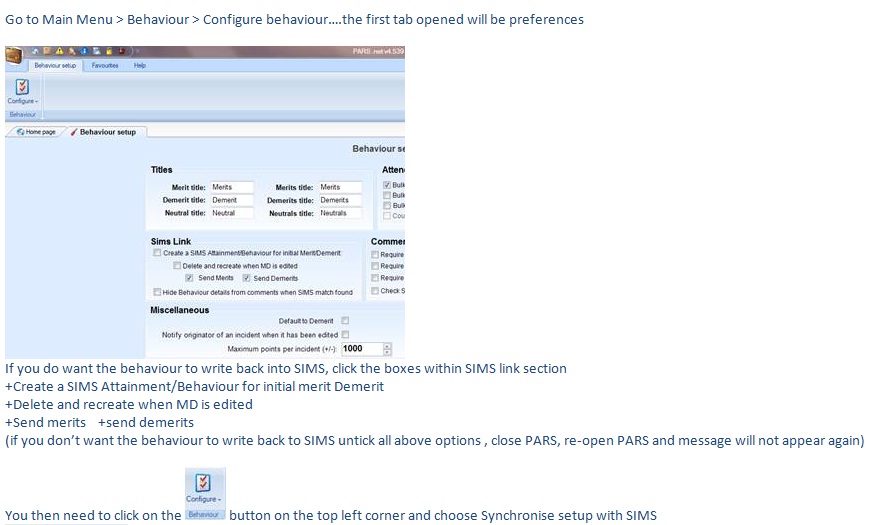Open the Help ribbon tab
870x525 pixels.
[140, 65]
